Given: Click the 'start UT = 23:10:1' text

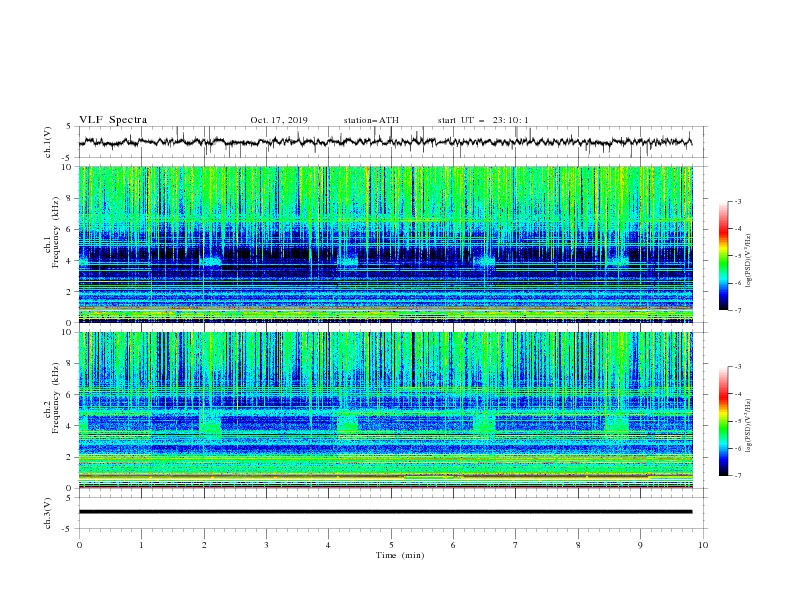Looking at the screenshot, I should (483, 120).
